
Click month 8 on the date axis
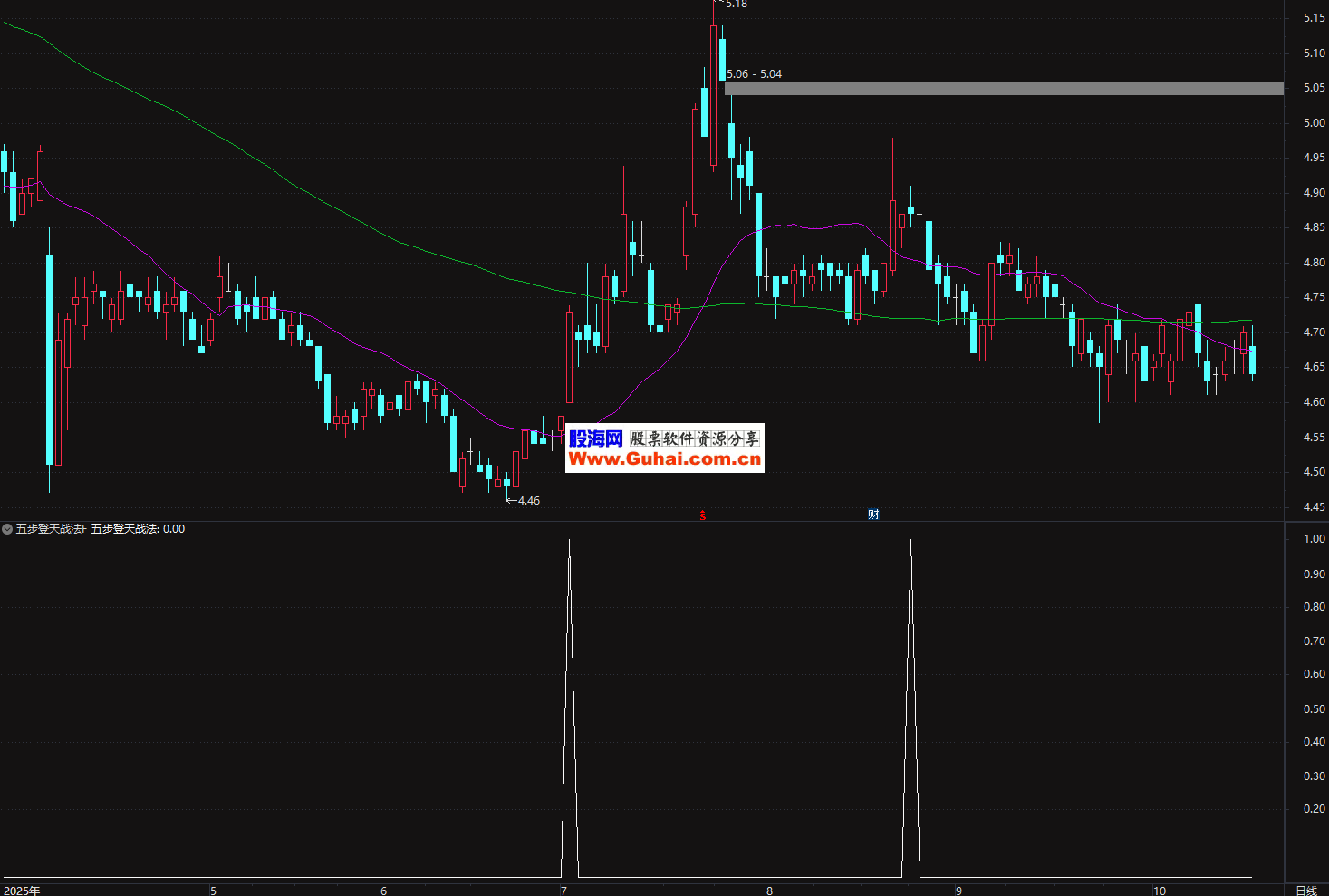tap(769, 891)
